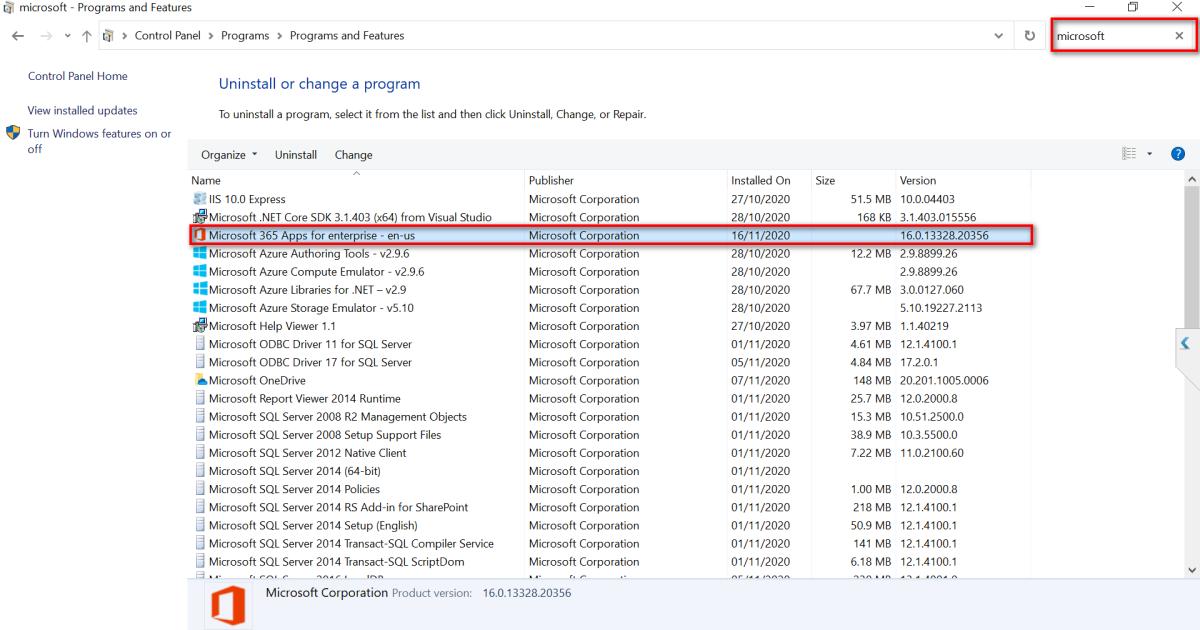The height and width of the screenshot is (630, 1200).
Task: Expand the view options dropdown arrow
Action: pos(1150,154)
